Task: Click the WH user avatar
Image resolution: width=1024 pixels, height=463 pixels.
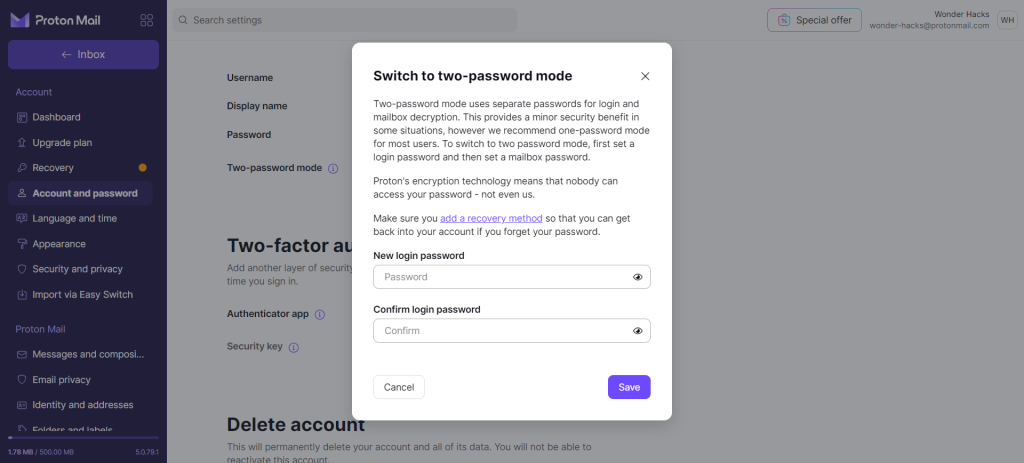Action: 1006,20
